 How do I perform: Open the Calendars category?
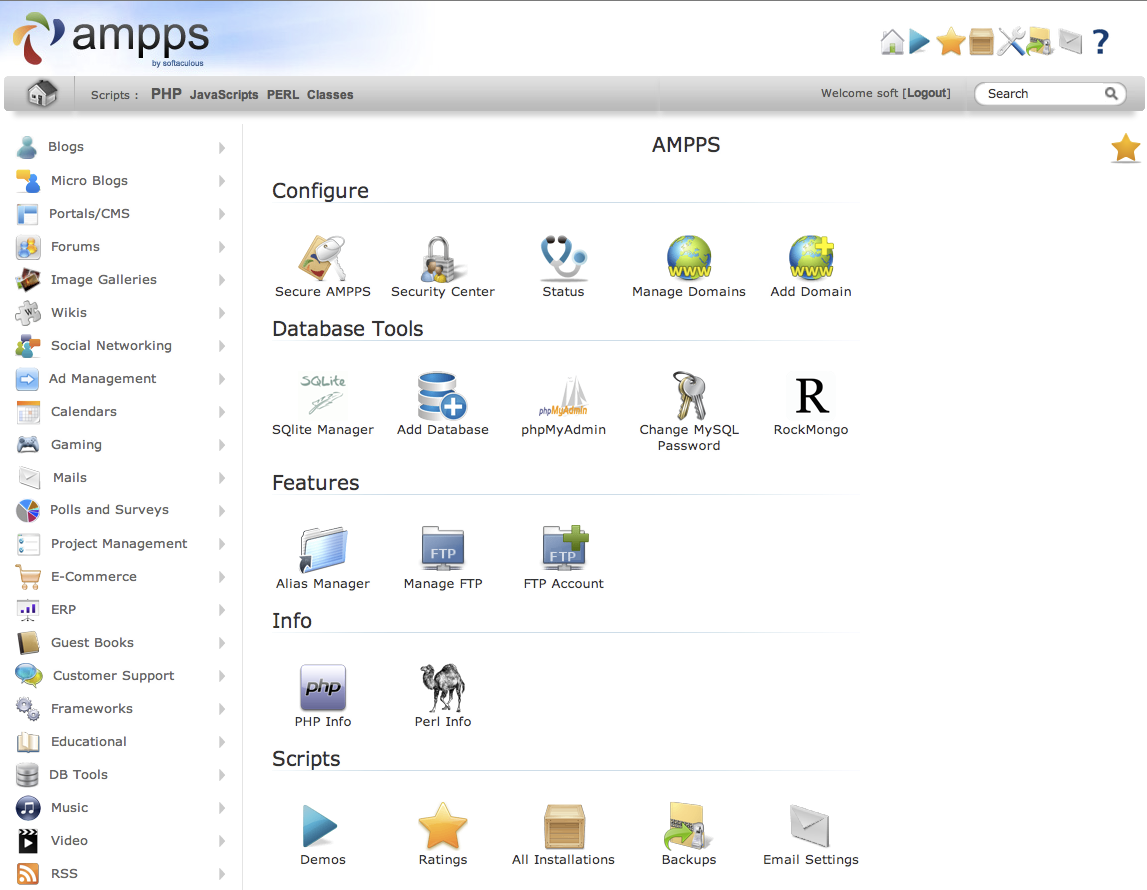(x=83, y=411)
